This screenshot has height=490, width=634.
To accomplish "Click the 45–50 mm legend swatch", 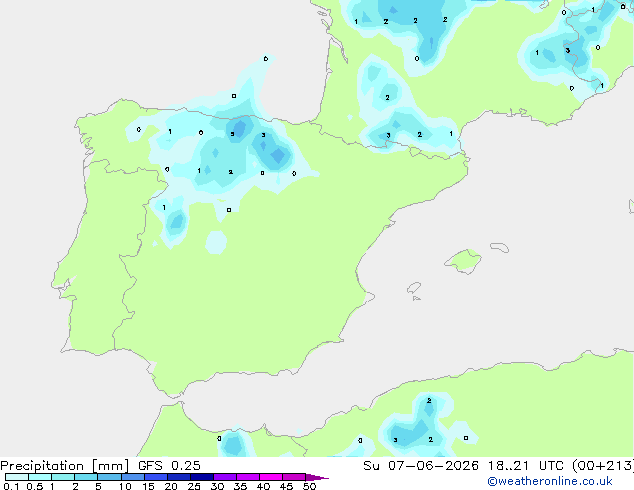I will coord(294,477).
